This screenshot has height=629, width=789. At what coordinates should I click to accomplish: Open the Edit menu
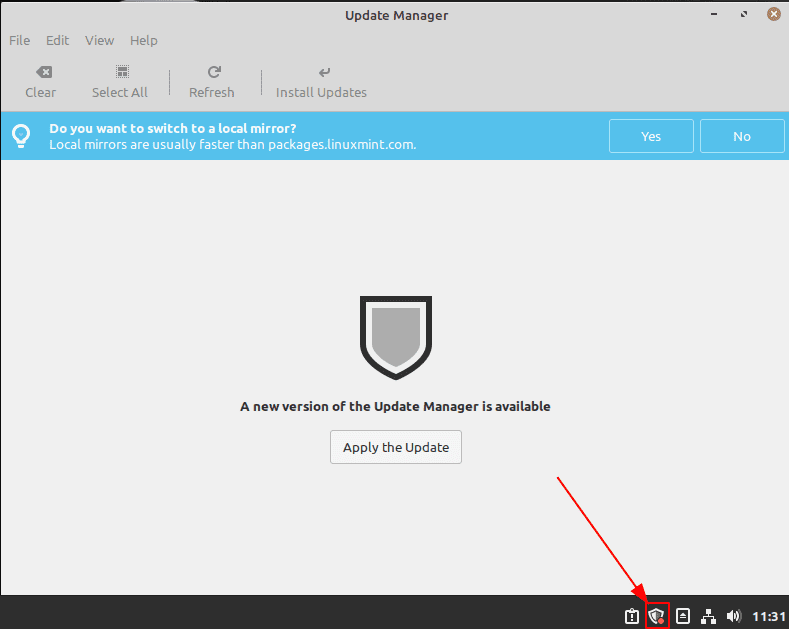57,40
